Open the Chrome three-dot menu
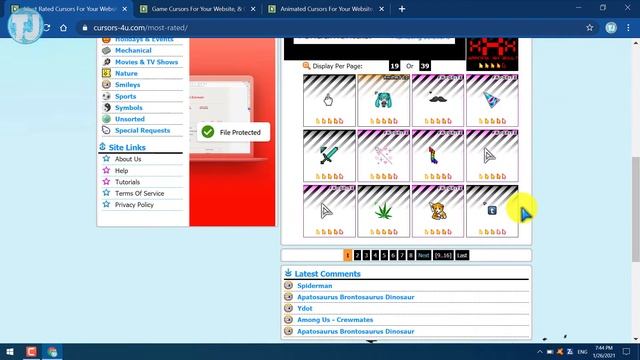The width and height of the screenshot is (640, 360). pyautogui.click(x=628, y=28)
